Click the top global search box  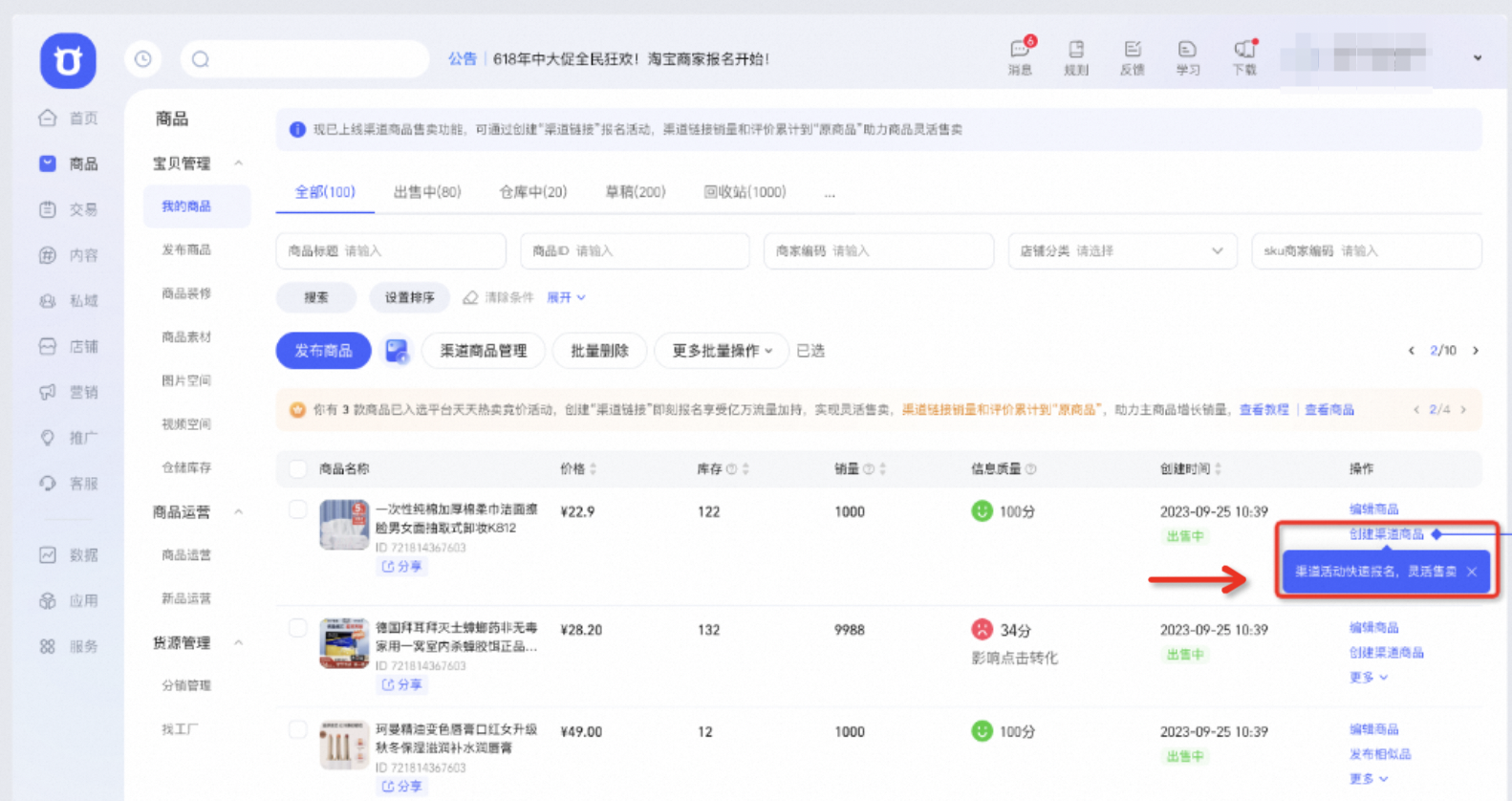305,59
